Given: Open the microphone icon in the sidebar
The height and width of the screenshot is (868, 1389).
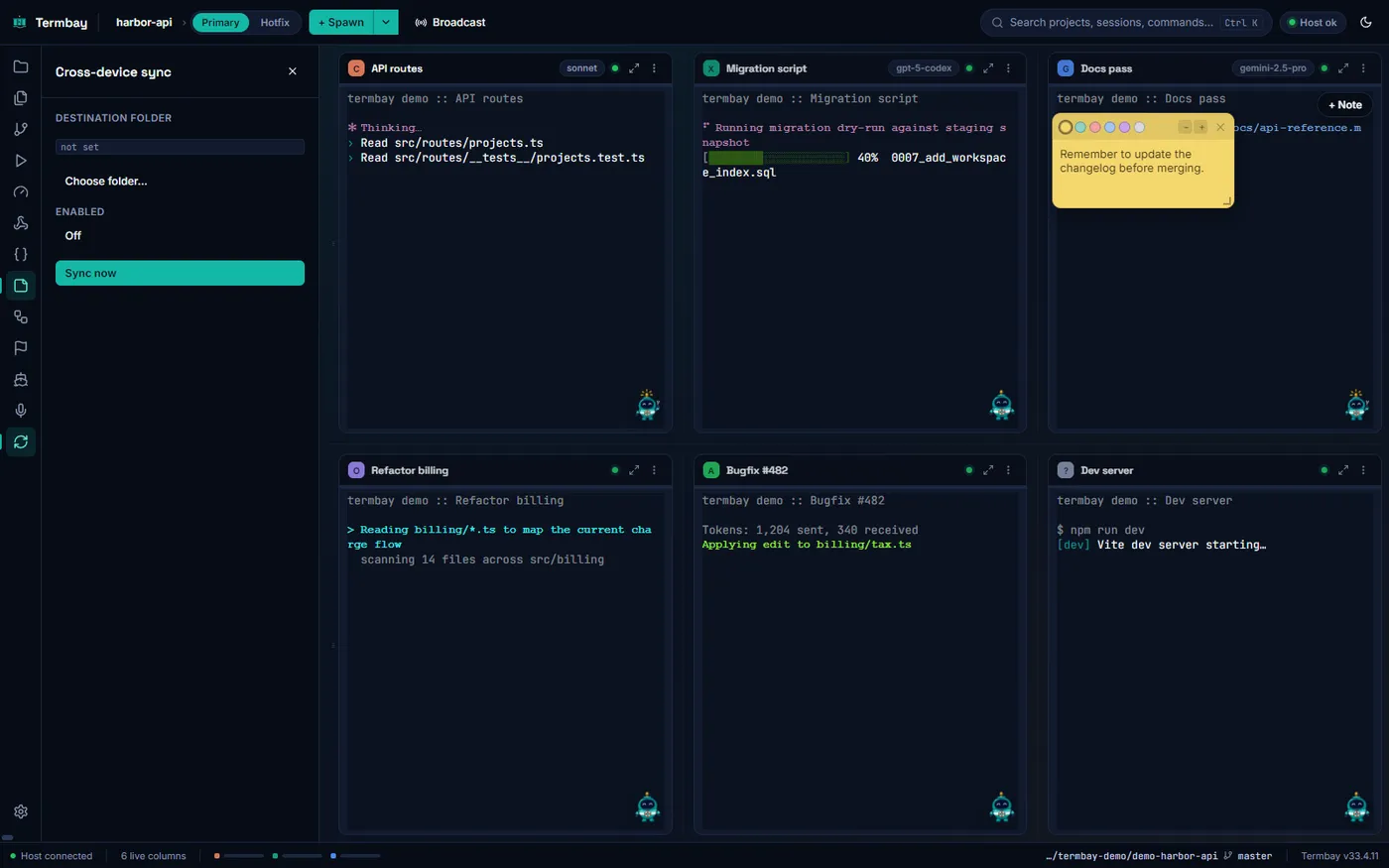Looking at the screenshot, I should (x=21, y=411).
